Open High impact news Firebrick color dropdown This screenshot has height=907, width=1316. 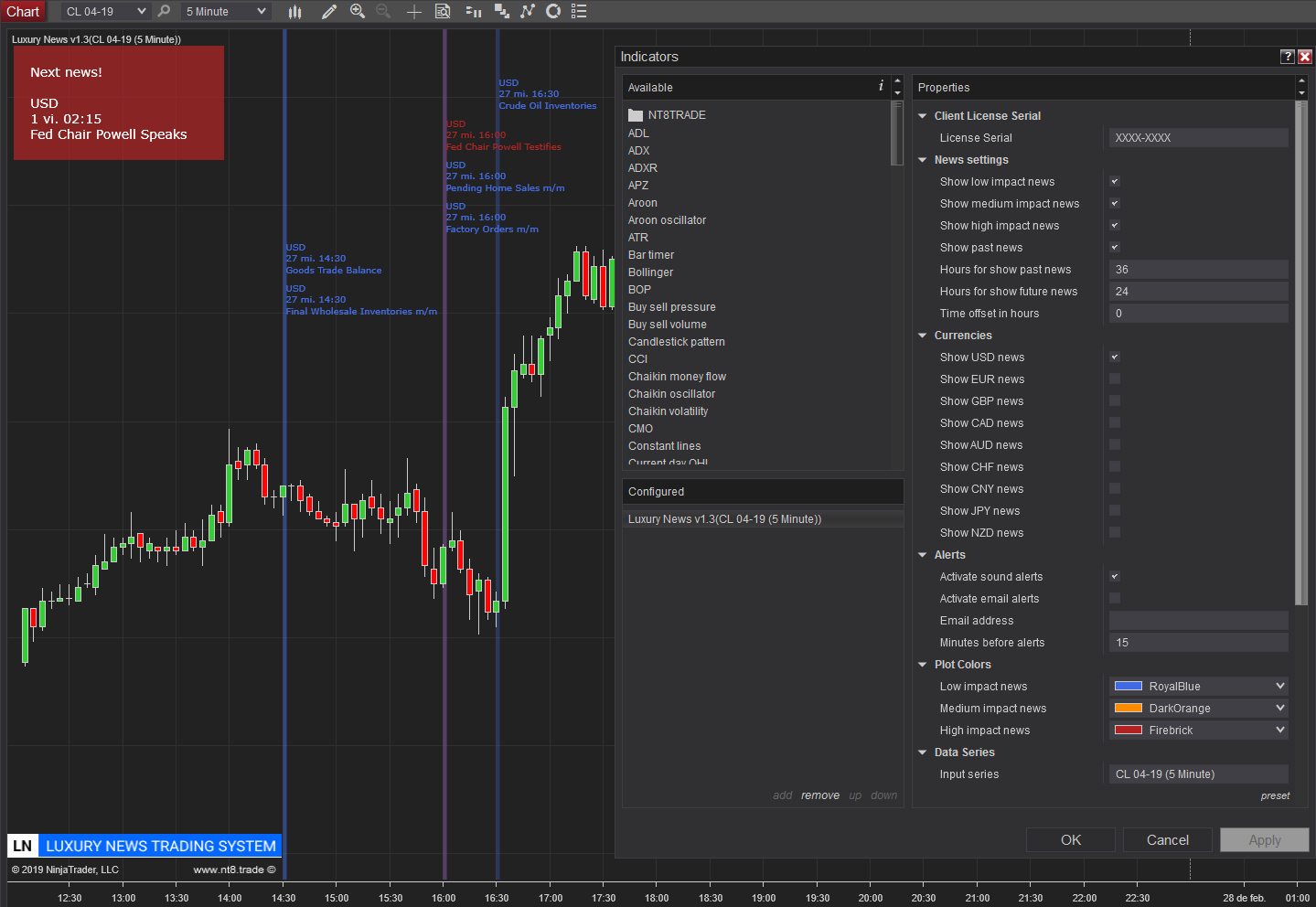click(x=1198, y=731)
